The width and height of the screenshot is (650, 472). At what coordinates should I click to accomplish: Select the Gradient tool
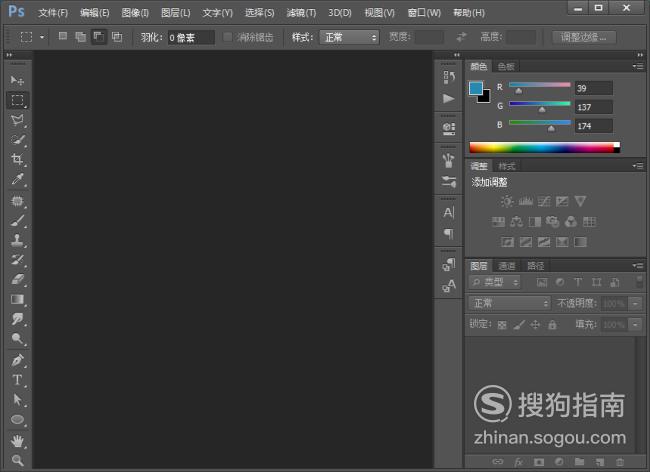pyautogui.click(x=17, y=299)
